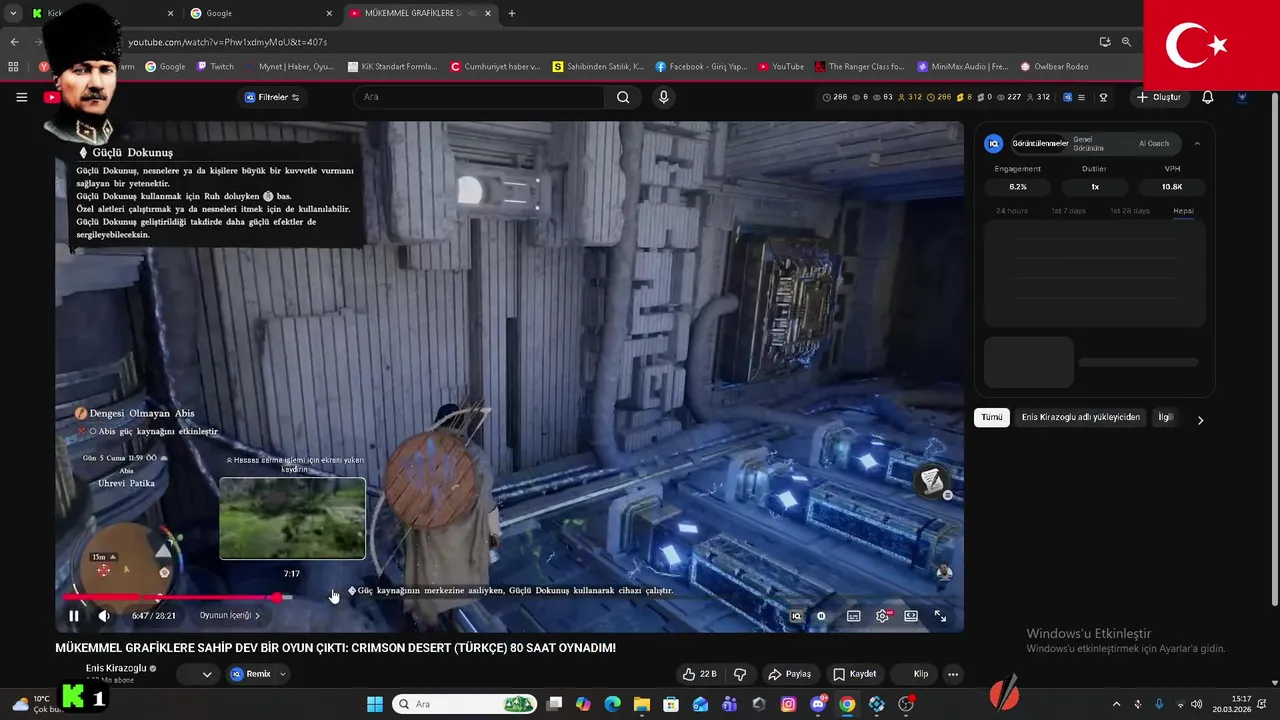1280x720 pixels.
Task: Pause the YouTube video
Action: pyautogui.click(x=73, y=616)
